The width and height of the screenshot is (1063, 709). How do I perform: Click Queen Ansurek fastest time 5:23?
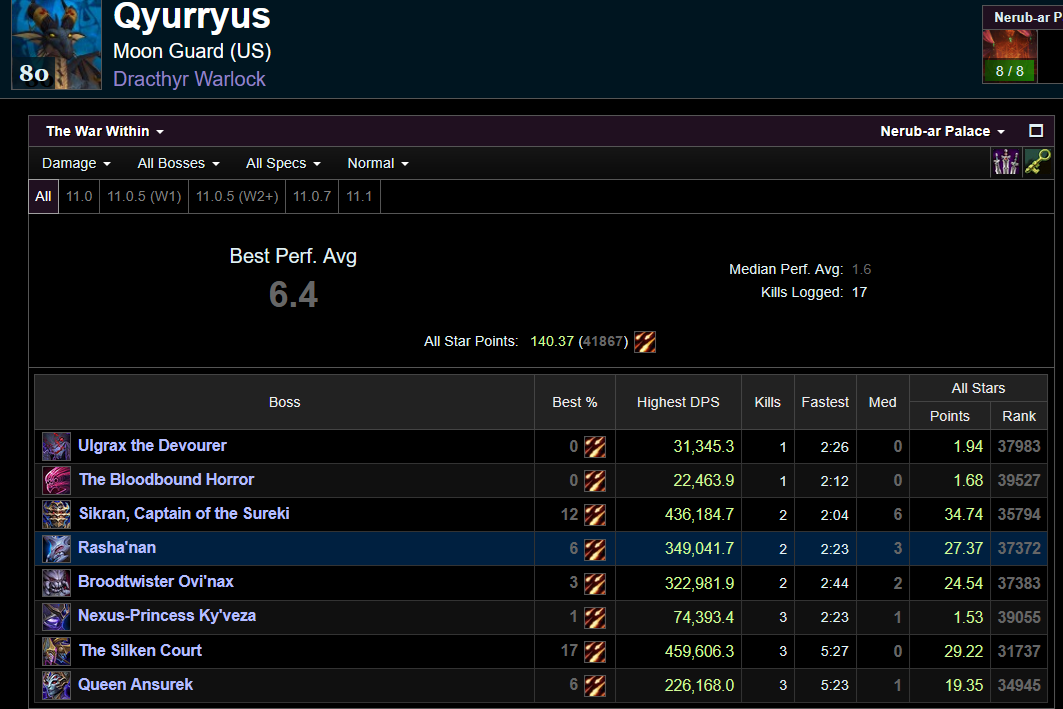click(835, 686)
